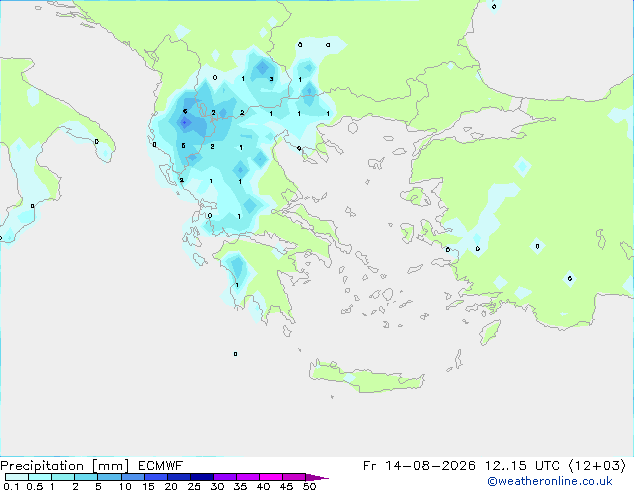Click the legend label "25"
Viewport: 634px width, 490px height.
194,486
